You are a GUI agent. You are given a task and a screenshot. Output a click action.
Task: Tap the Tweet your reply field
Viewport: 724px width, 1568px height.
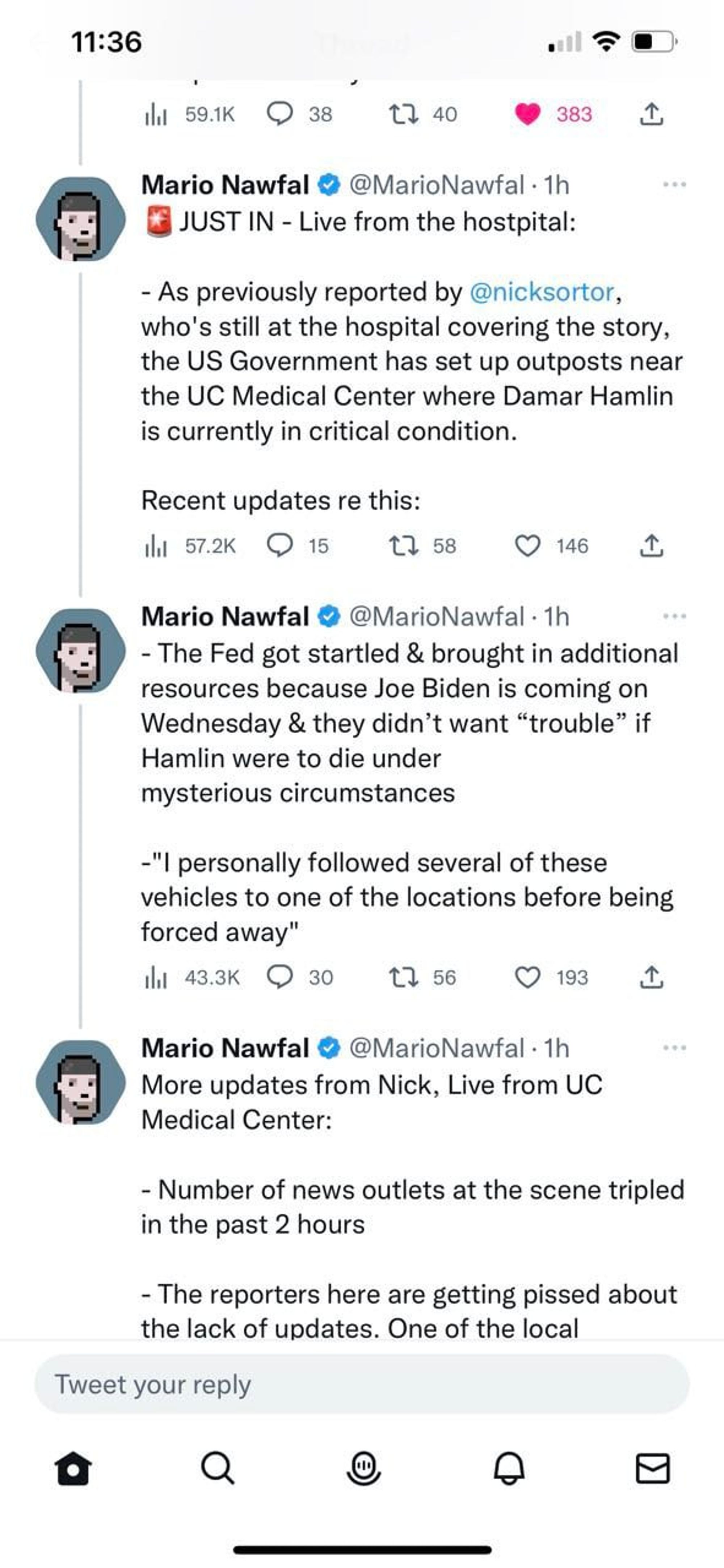pyautogui.click(x=362, y=1383)
